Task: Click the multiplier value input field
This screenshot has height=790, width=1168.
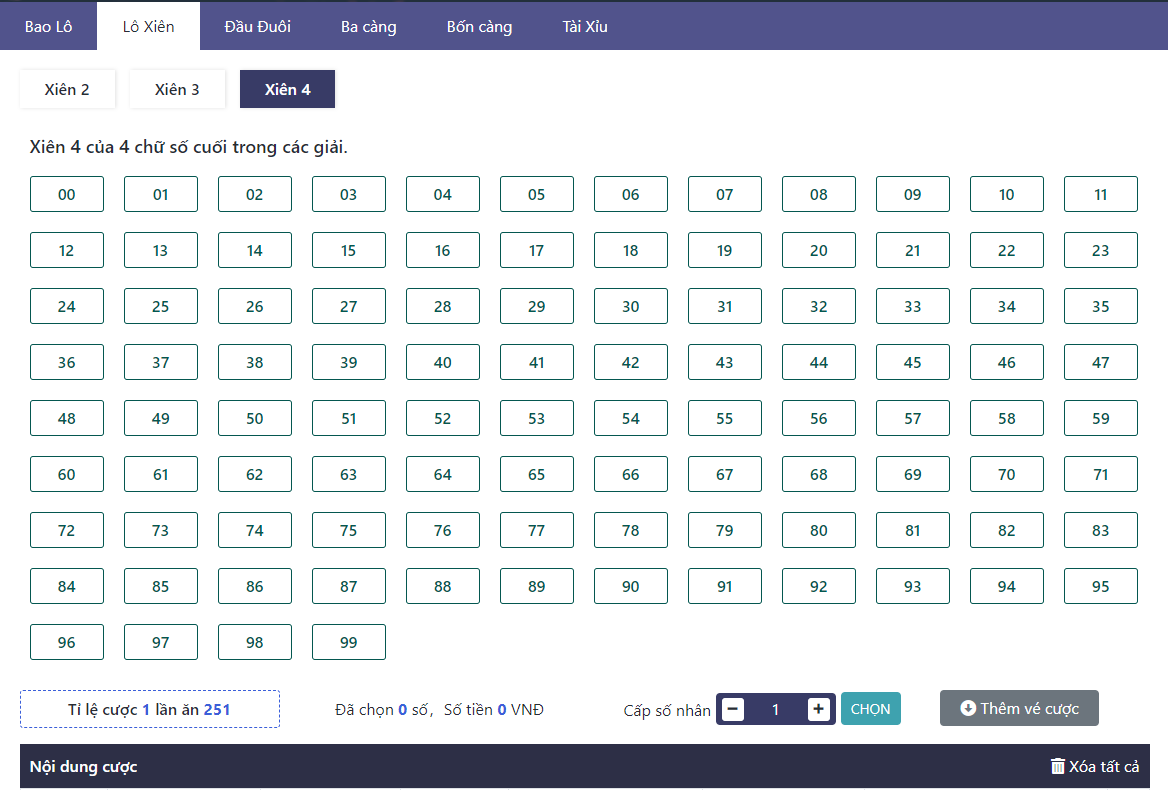Action: [775, 709]
